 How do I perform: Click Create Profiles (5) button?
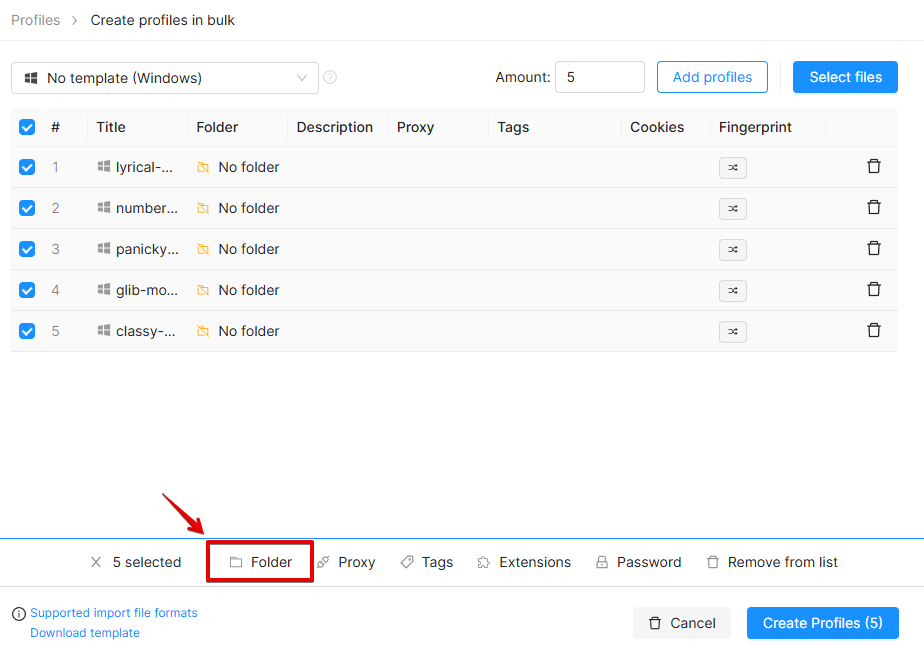point(823,623)
